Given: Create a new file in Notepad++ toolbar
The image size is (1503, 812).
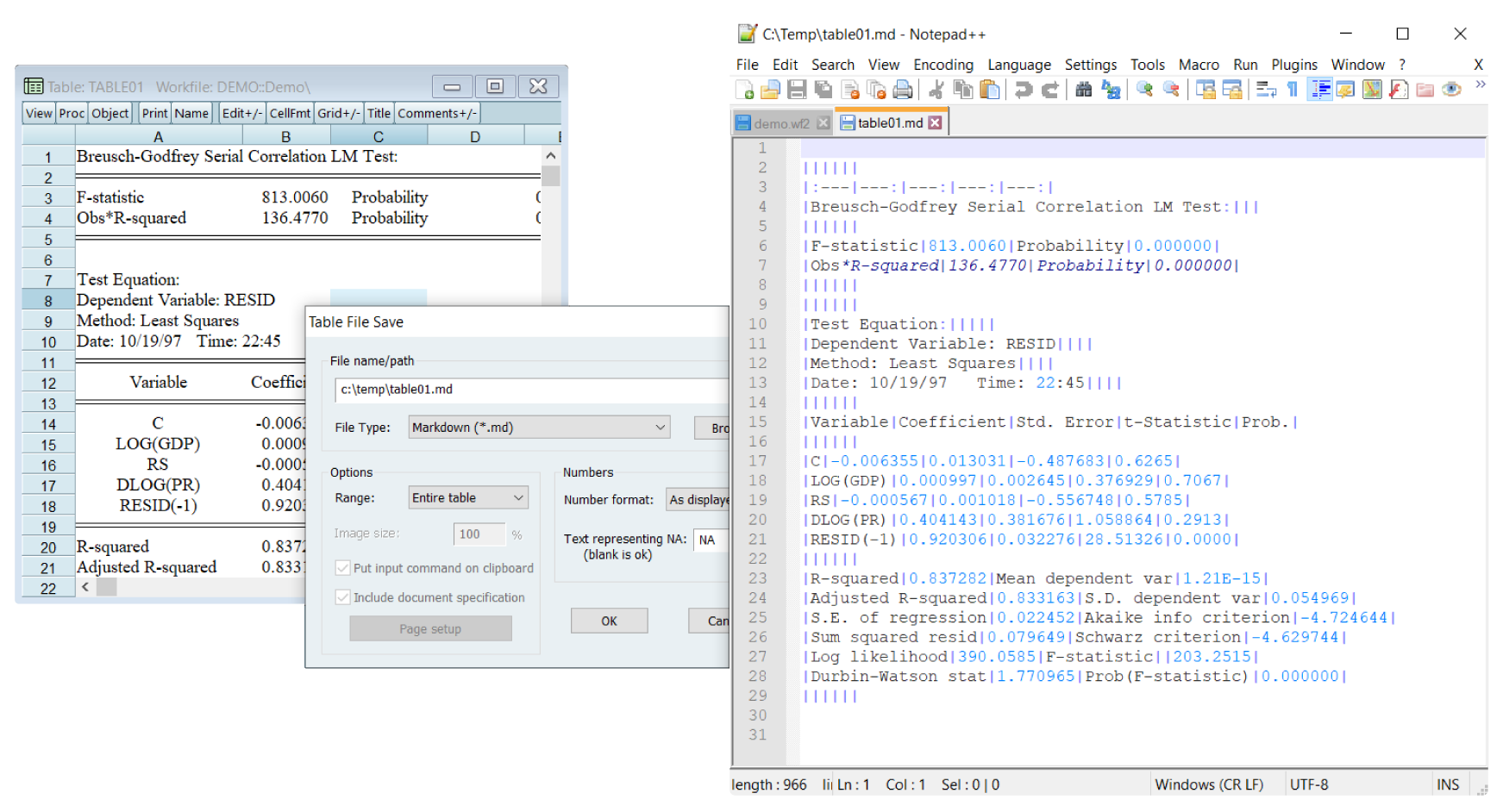Looking at the screenshot, I should (745, 90).
